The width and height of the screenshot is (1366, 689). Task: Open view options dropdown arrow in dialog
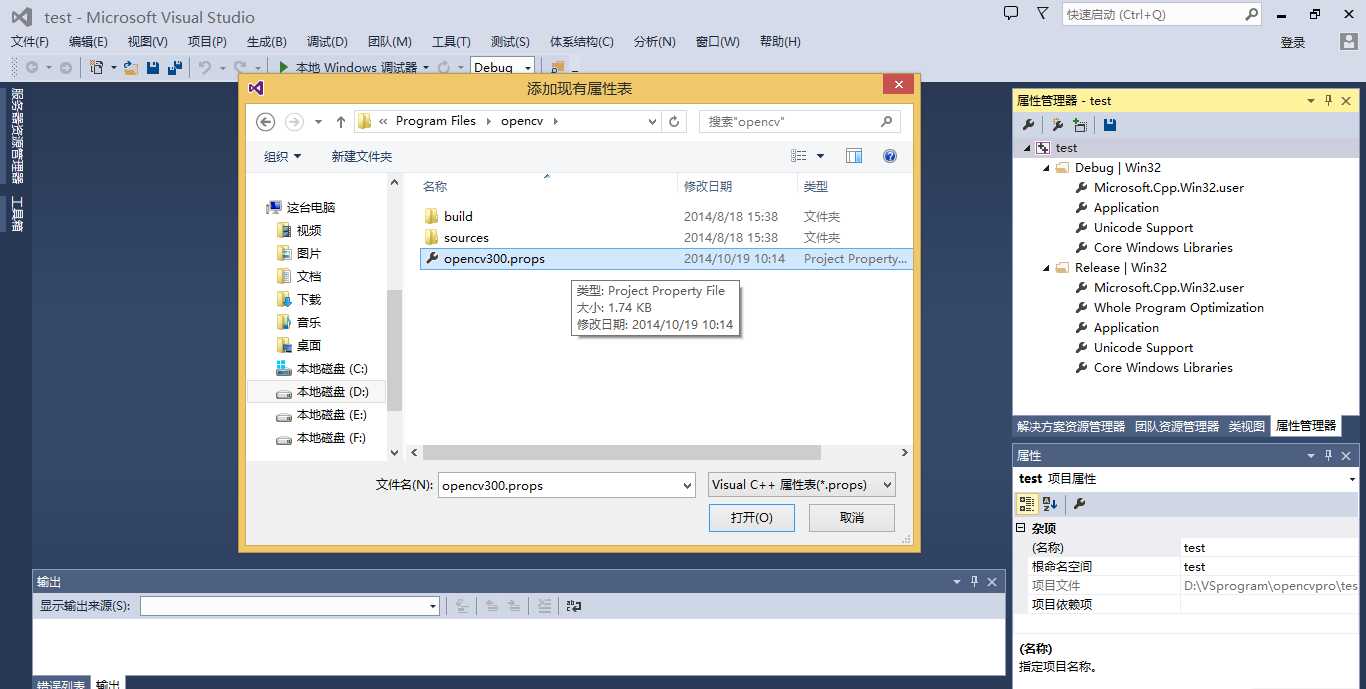click(821, 156)
